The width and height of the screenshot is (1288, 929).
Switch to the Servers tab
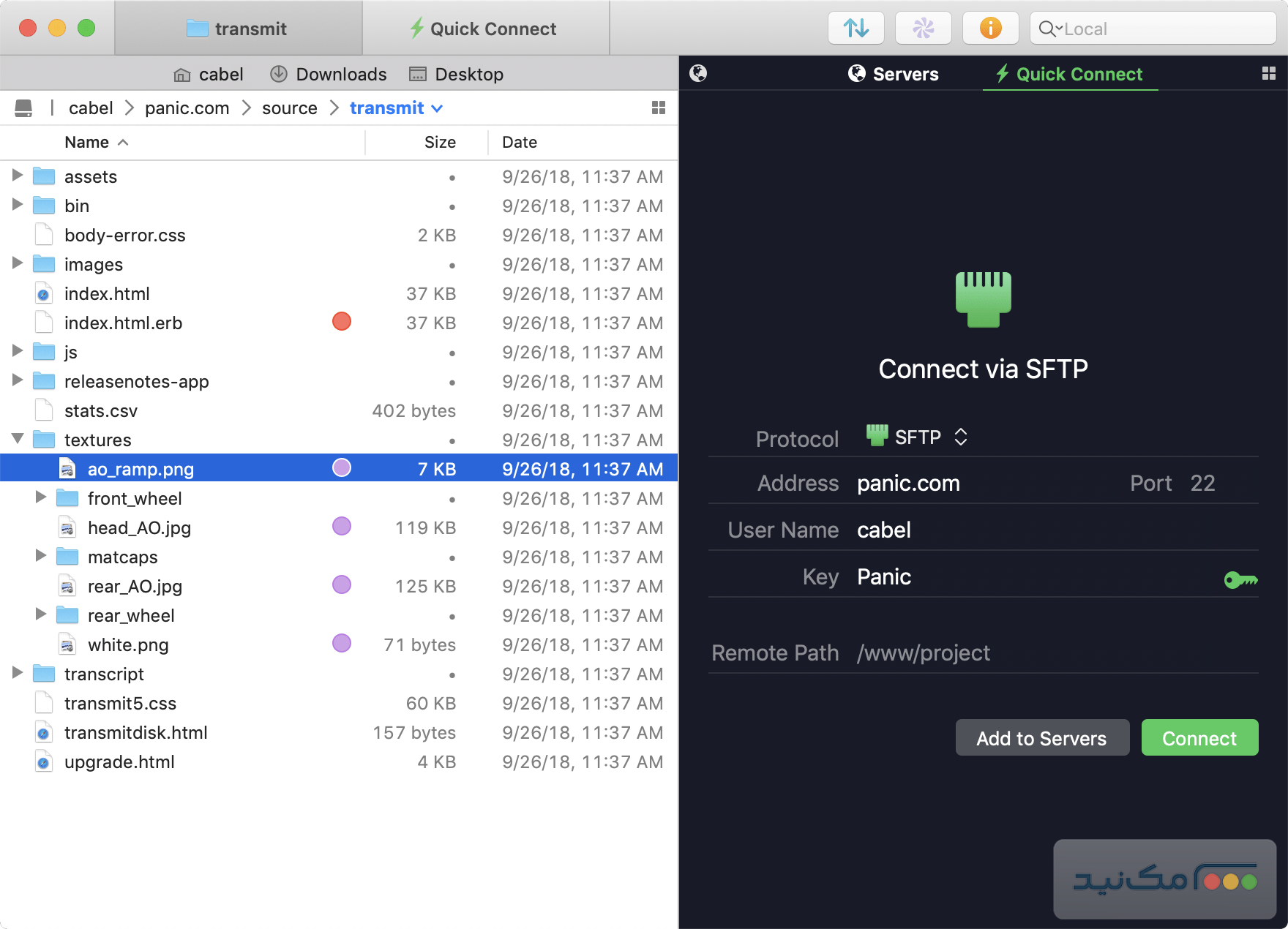(894, 74)
